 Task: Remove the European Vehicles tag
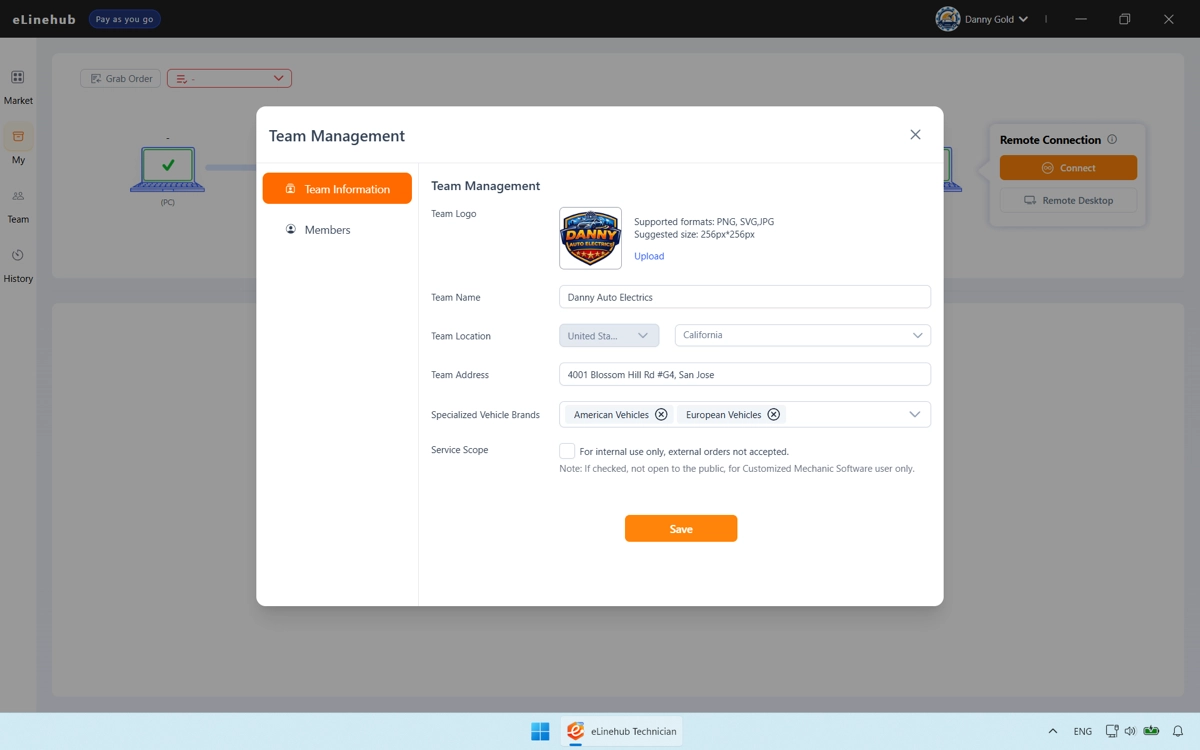(x=773, y=414)
